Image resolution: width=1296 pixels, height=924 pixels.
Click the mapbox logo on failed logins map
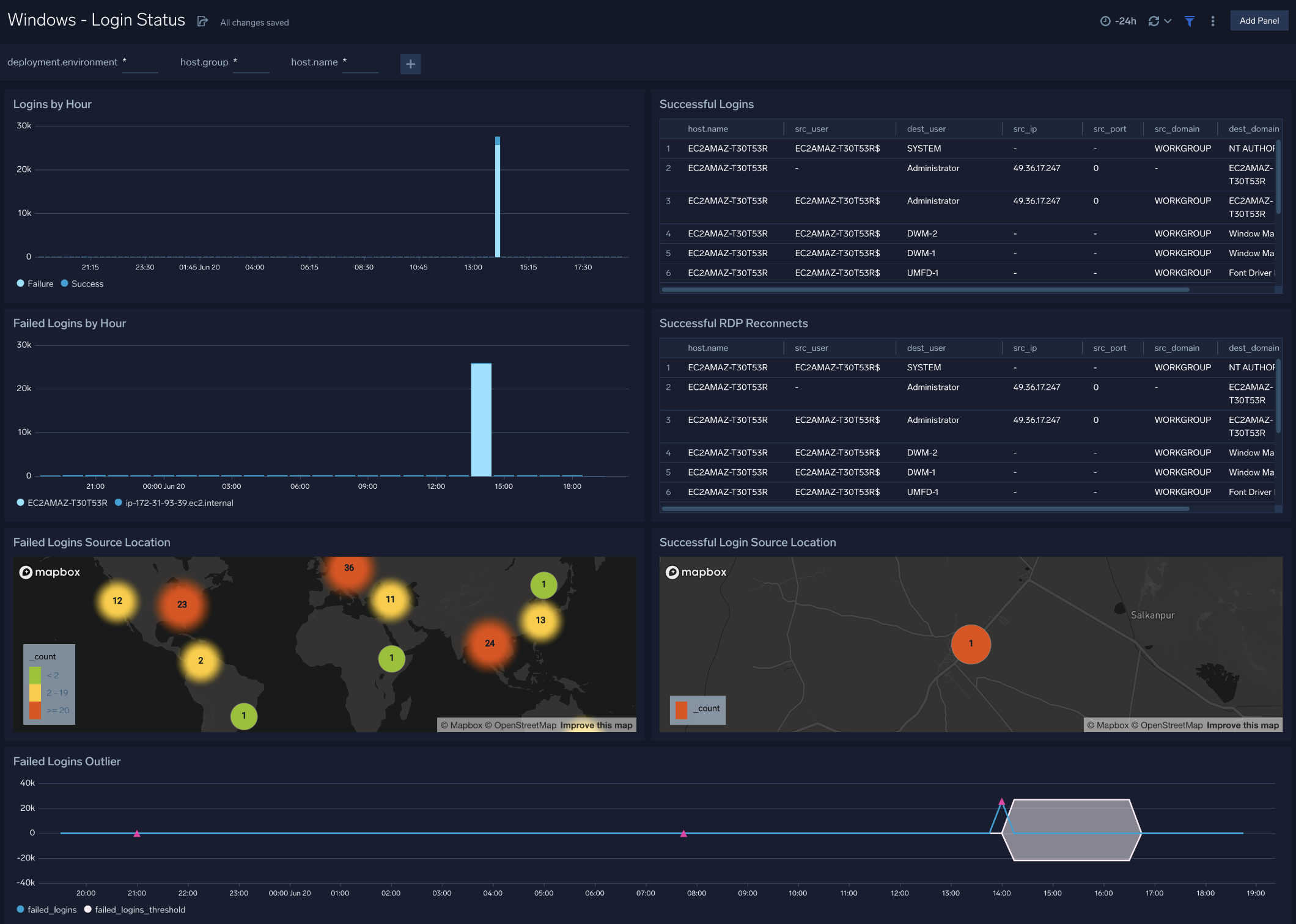tap(50, 572)
